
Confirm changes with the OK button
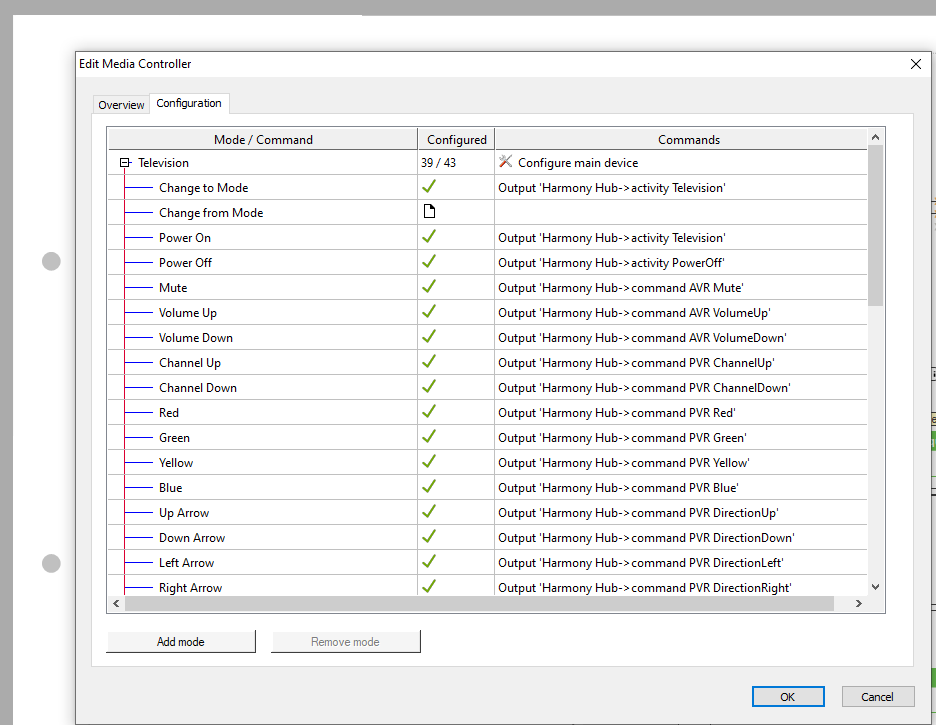pyautogui.click(x=788, y=697)
